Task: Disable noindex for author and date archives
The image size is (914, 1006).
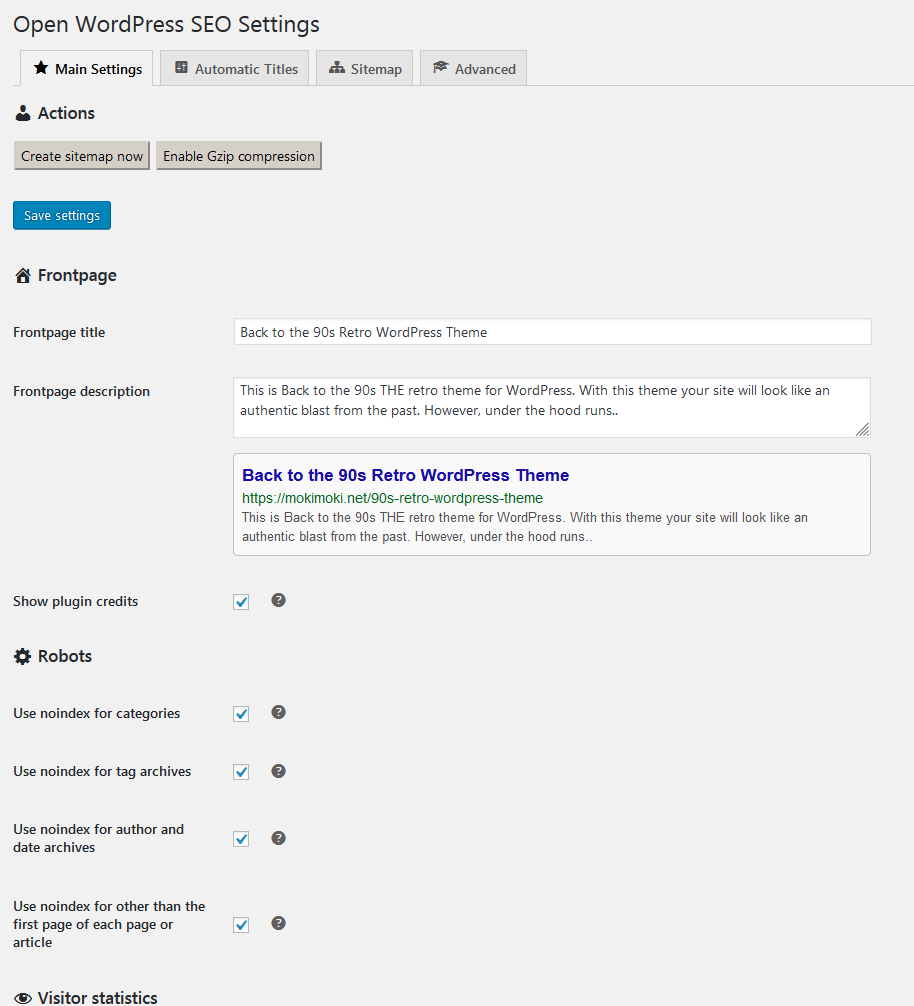Action: [241, 839]
